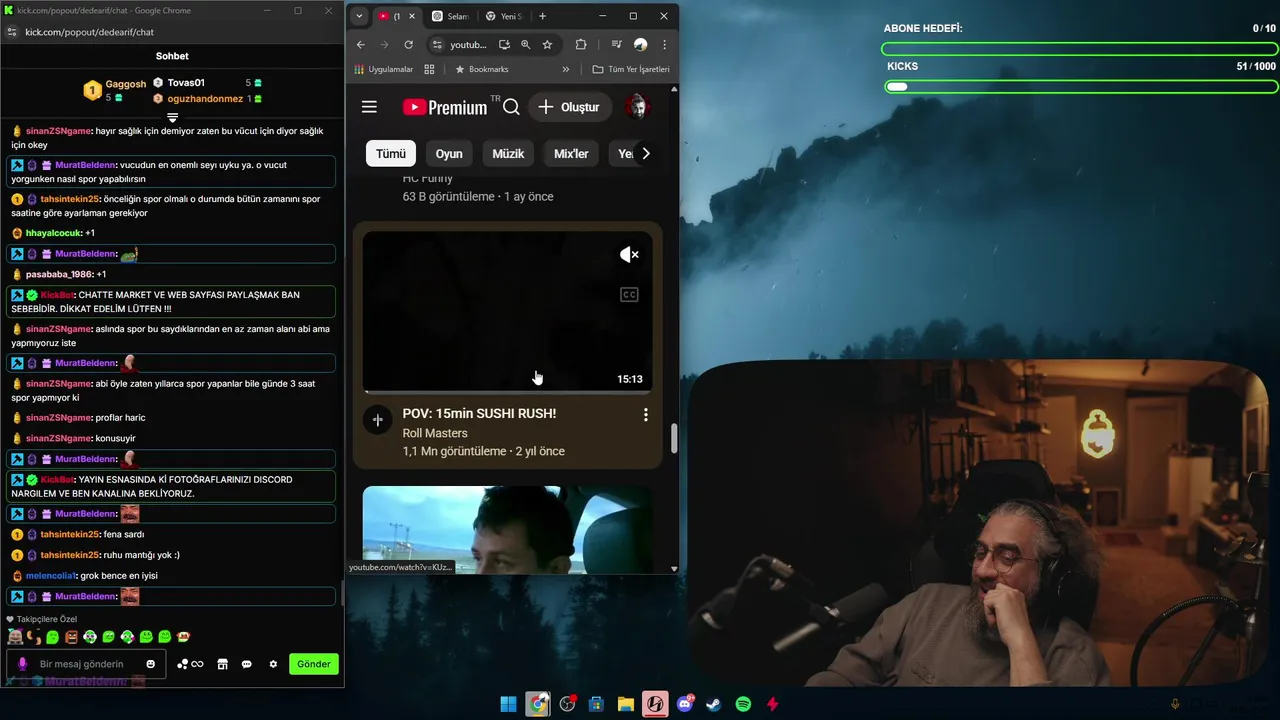Open the YouTube account avatar menu
This screenshot has width=1280, height=720.
point(636,107)
